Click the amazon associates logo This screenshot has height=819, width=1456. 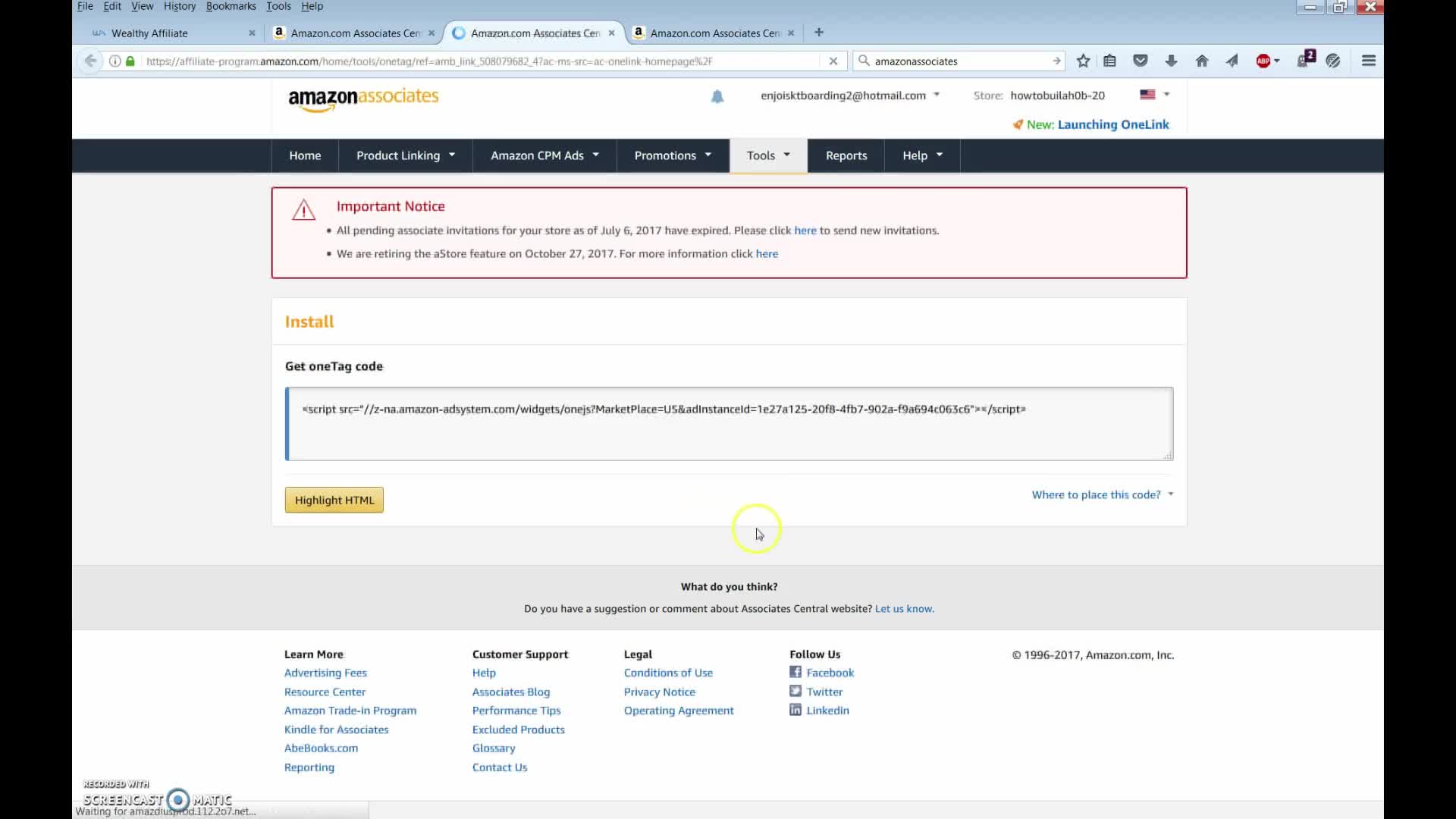tap(363, 99)
